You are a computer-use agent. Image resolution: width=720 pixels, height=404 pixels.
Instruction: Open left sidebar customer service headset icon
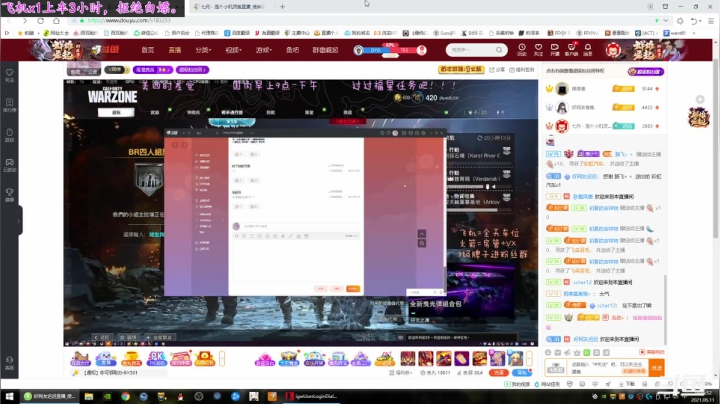point(9,363)
